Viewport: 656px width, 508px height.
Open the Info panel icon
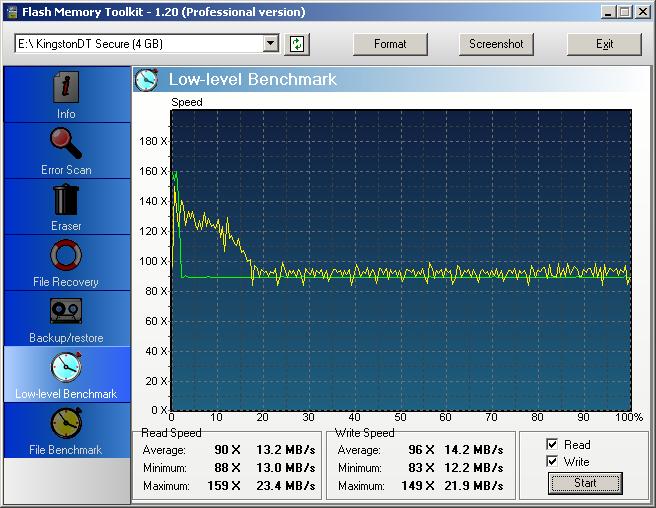tap(66, 90)
